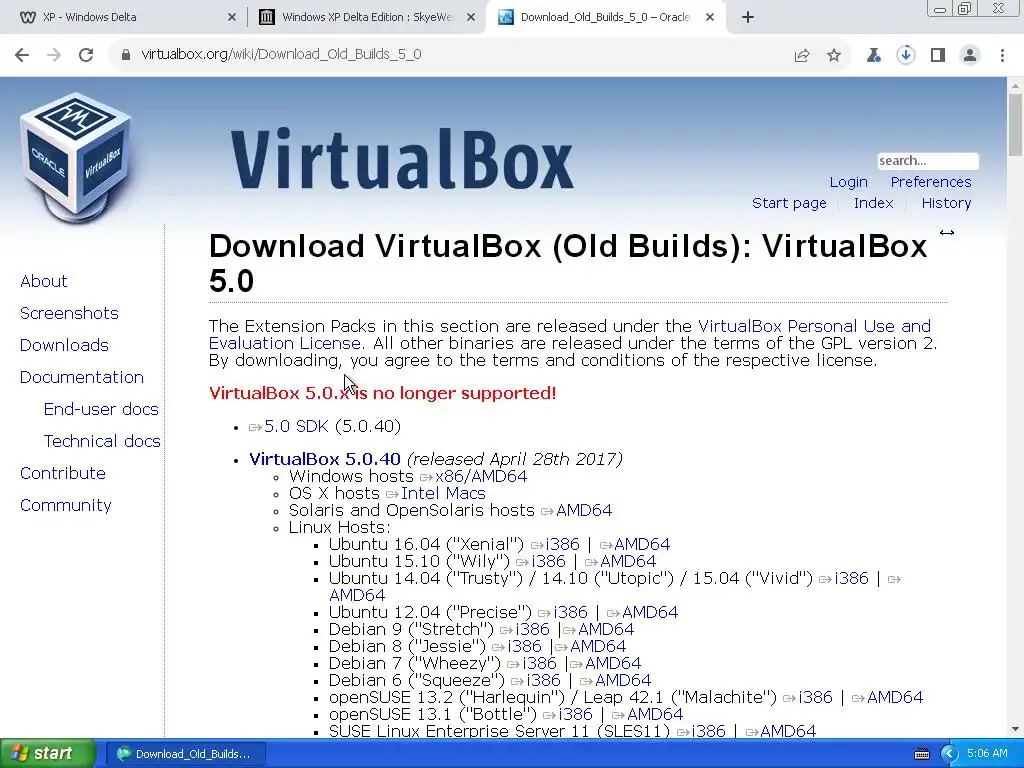1024x768 pixels.
Task: Open the Login link
Action: click(848, 182)
